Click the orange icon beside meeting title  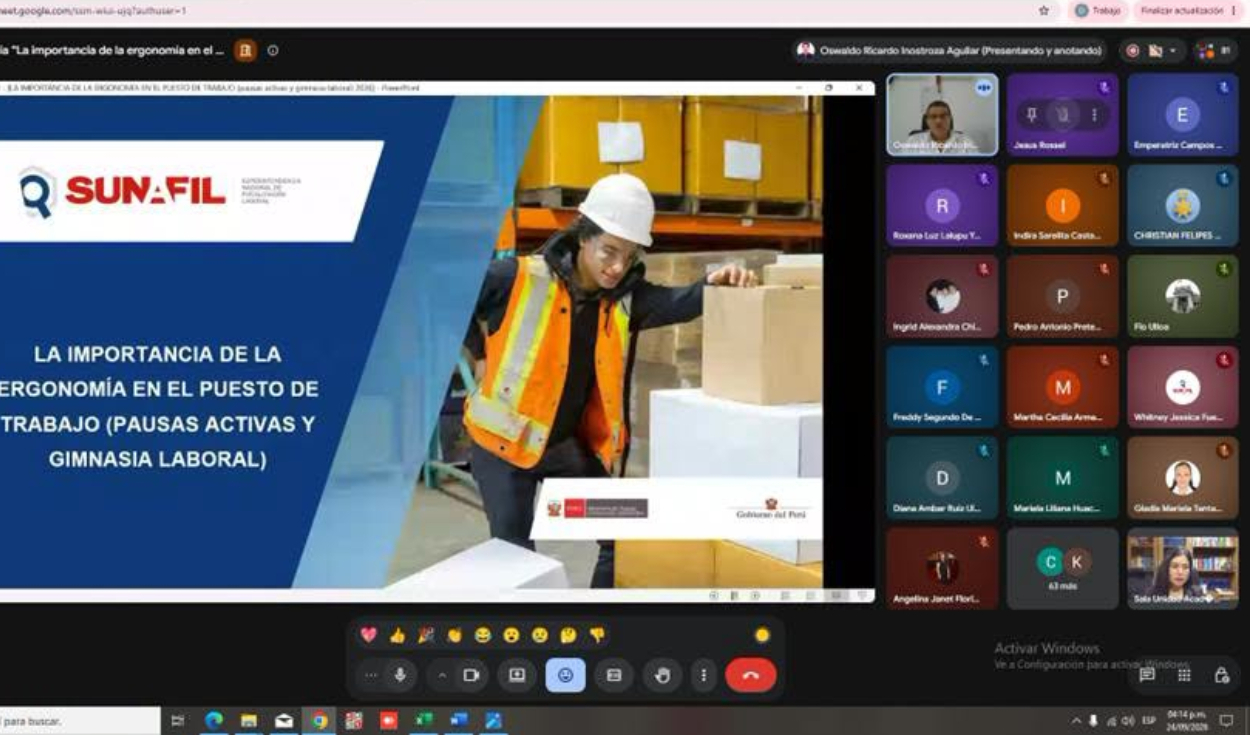[x=245, y=50]
